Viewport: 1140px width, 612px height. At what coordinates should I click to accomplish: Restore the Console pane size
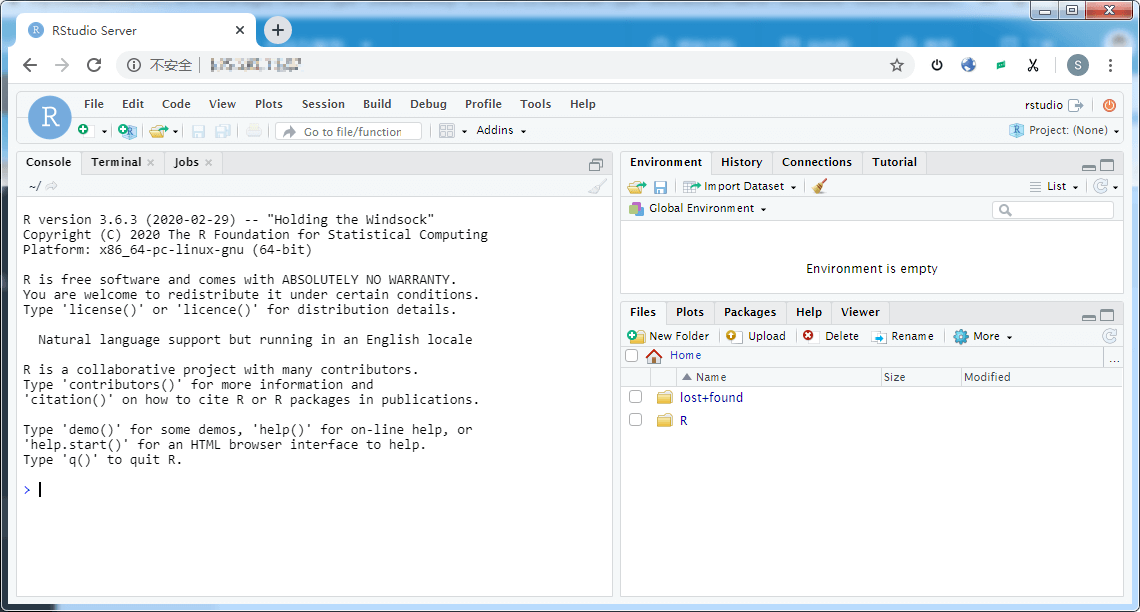pyautogui.click(x=596, y=165)
